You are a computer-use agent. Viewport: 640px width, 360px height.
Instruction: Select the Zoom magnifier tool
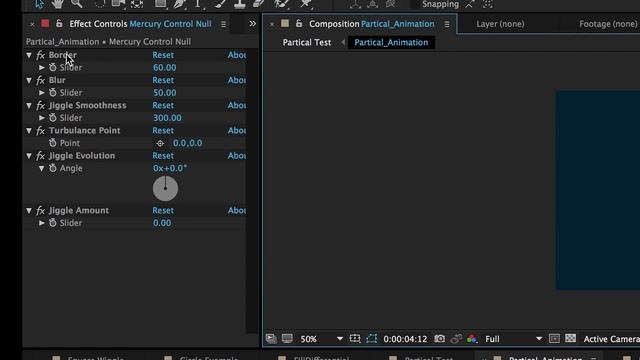click(76, 4)
